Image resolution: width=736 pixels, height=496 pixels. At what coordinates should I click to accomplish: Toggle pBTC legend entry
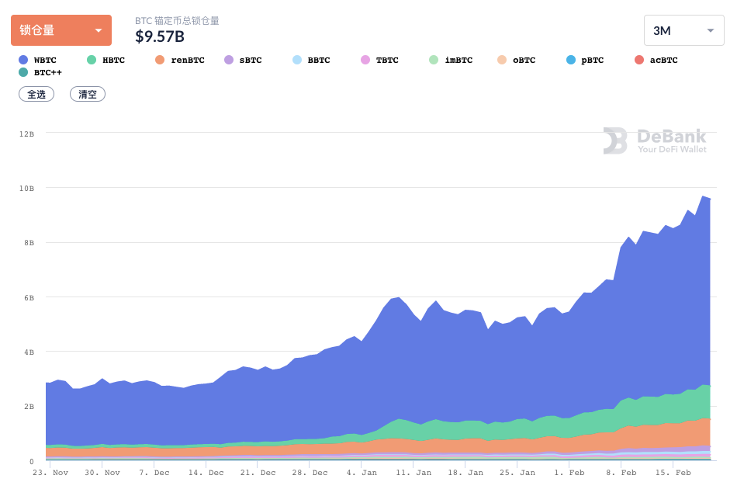click(584, 60)
